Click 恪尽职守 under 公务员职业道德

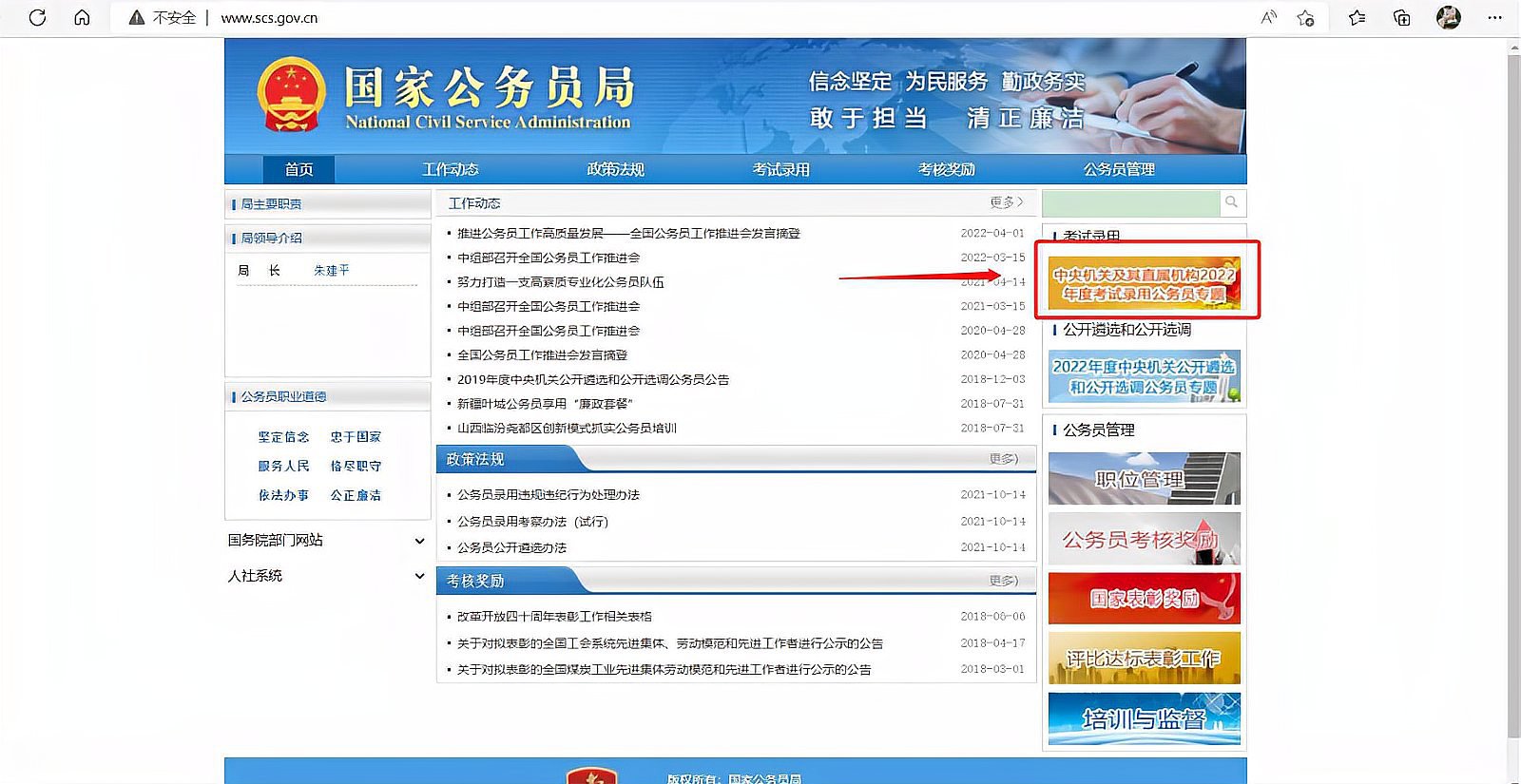tap(356, 467)
